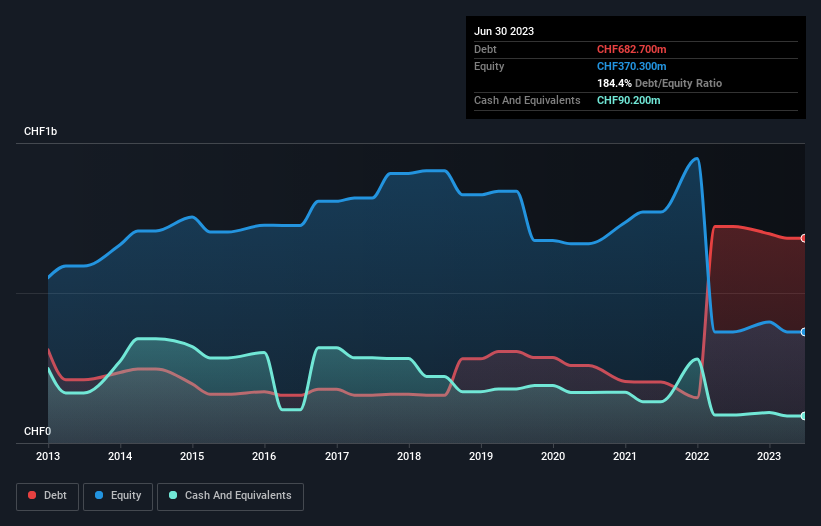The width and height of the screenshot is (821, 526).
Task: Click the 2023 x-axis label
Action: coord(769,456)
